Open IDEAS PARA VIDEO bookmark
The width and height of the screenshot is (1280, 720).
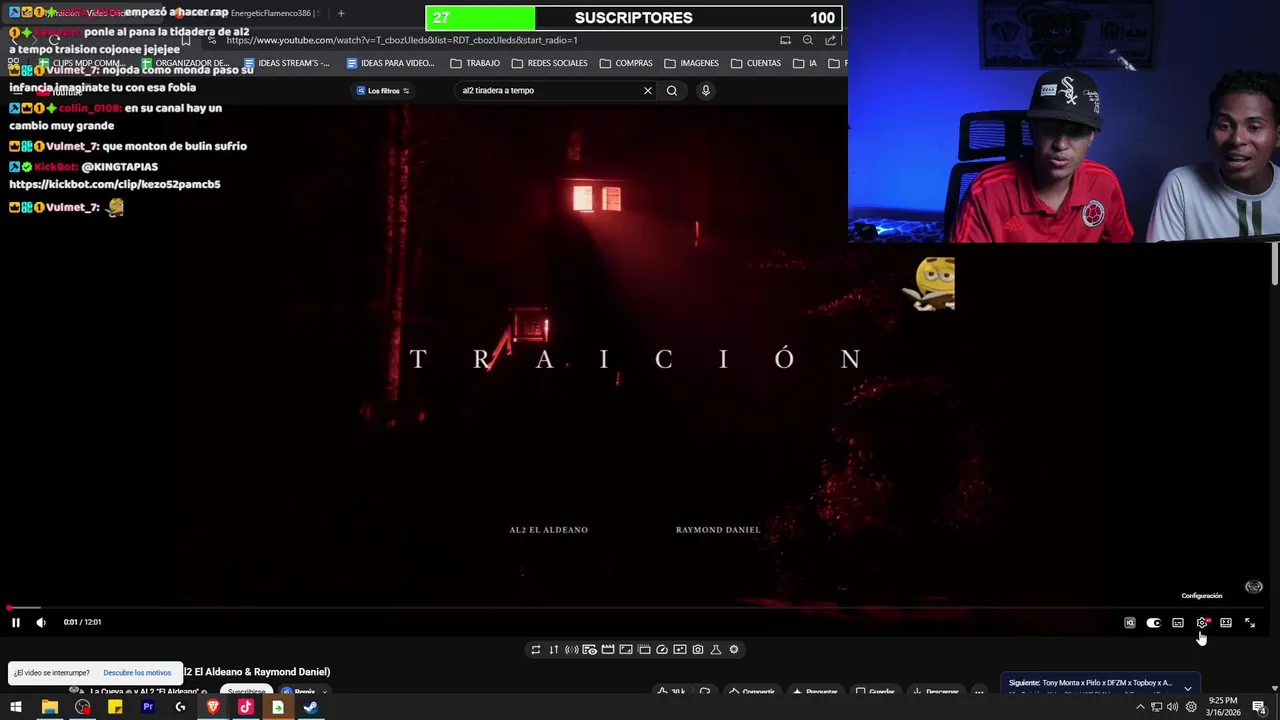coord(390,63)
